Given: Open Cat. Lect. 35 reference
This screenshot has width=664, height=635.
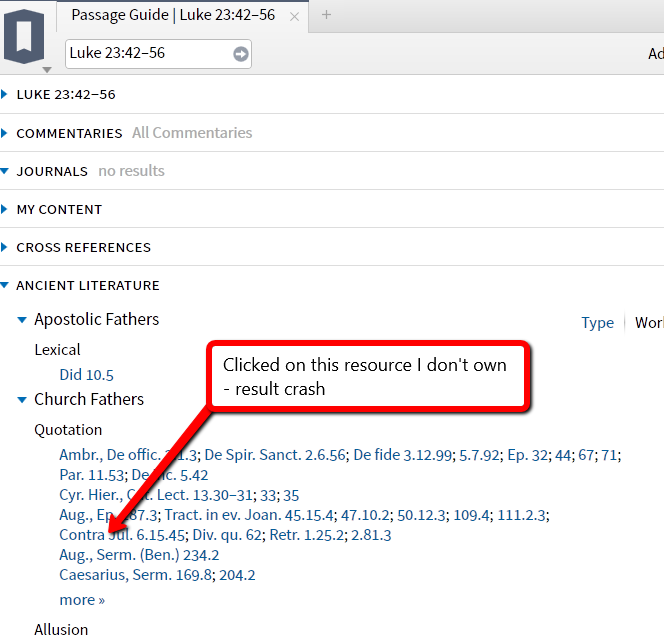Looking at the screenshot, I should click(291, 495).
